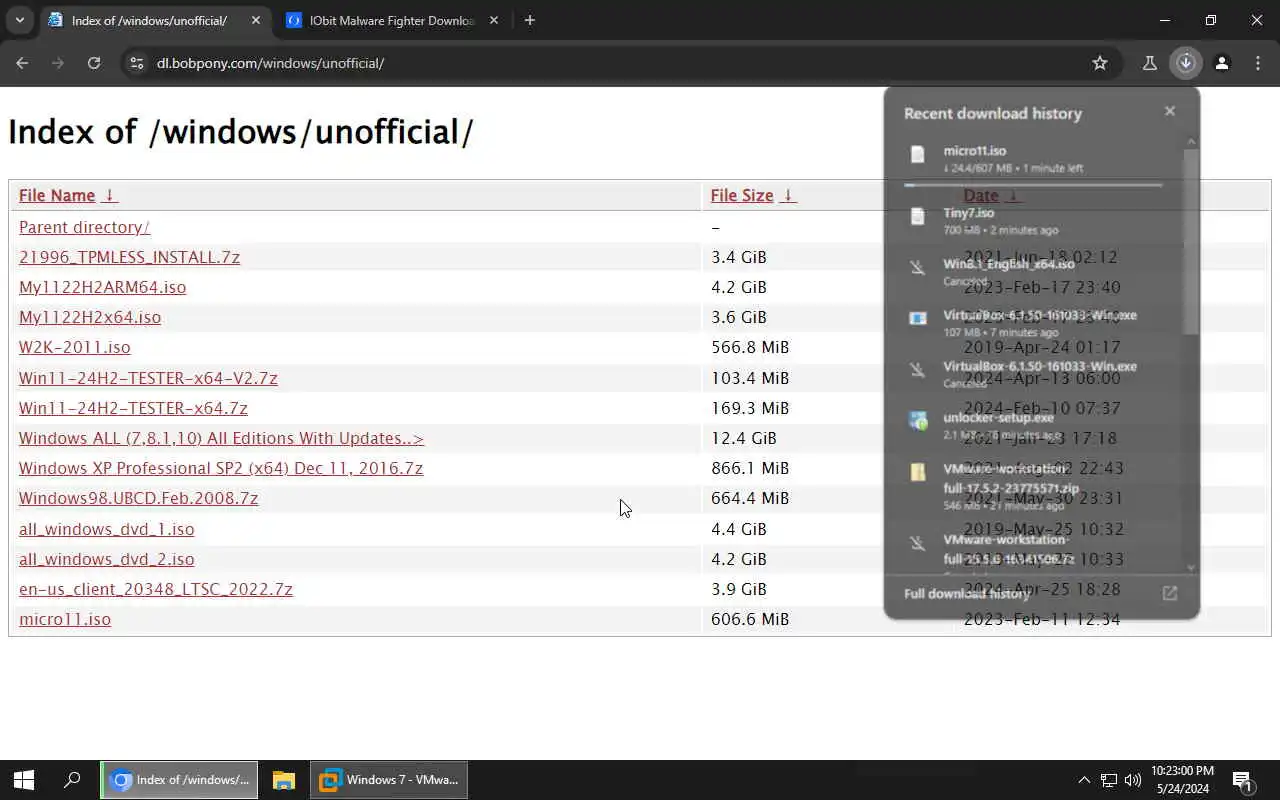Screen dimensions: 1280x800
Task: Download Win11-24H2-TESTER-x64-V2.7z
Action: coord(148,378)
